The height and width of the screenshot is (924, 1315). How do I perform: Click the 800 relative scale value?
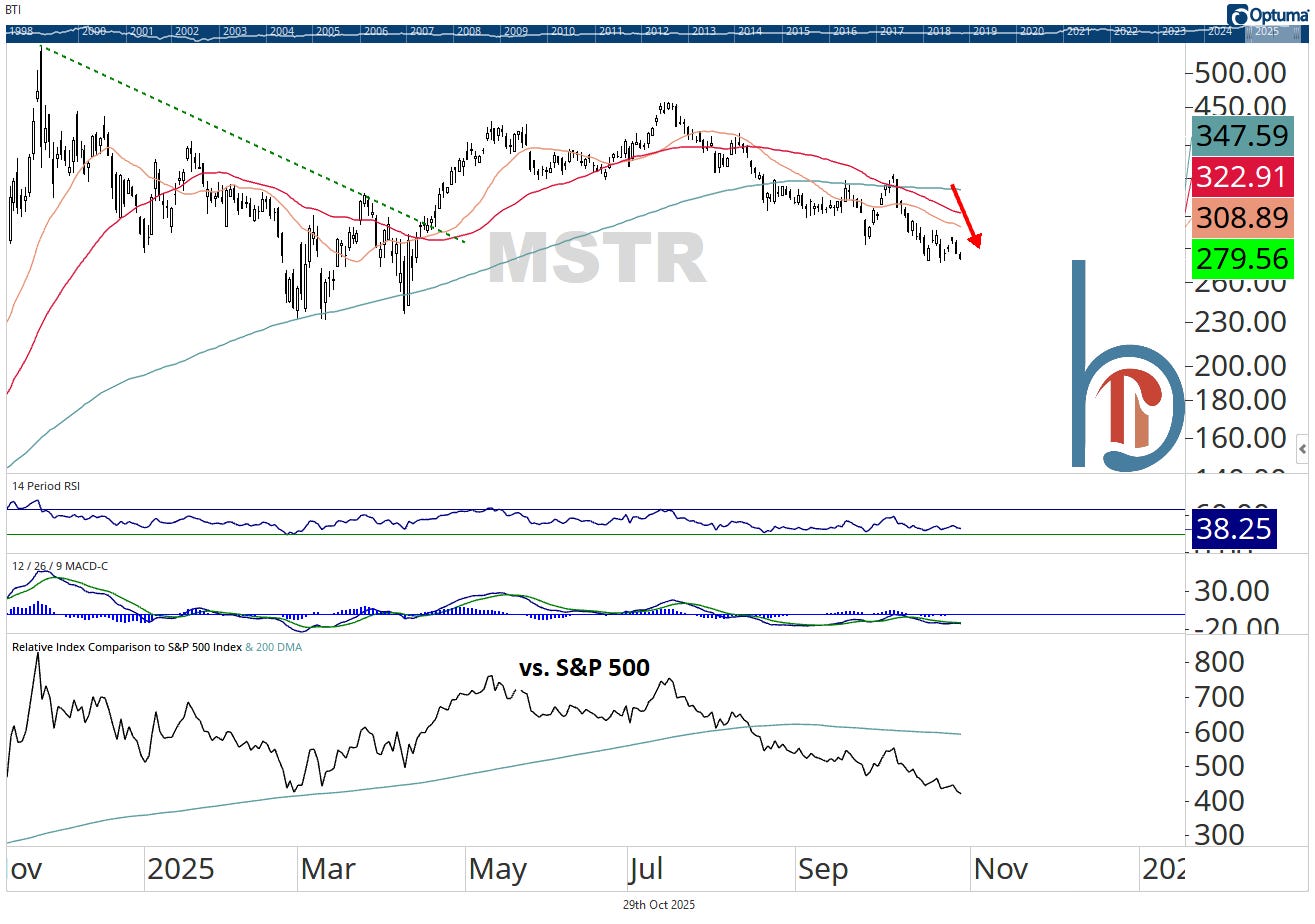1218,662
